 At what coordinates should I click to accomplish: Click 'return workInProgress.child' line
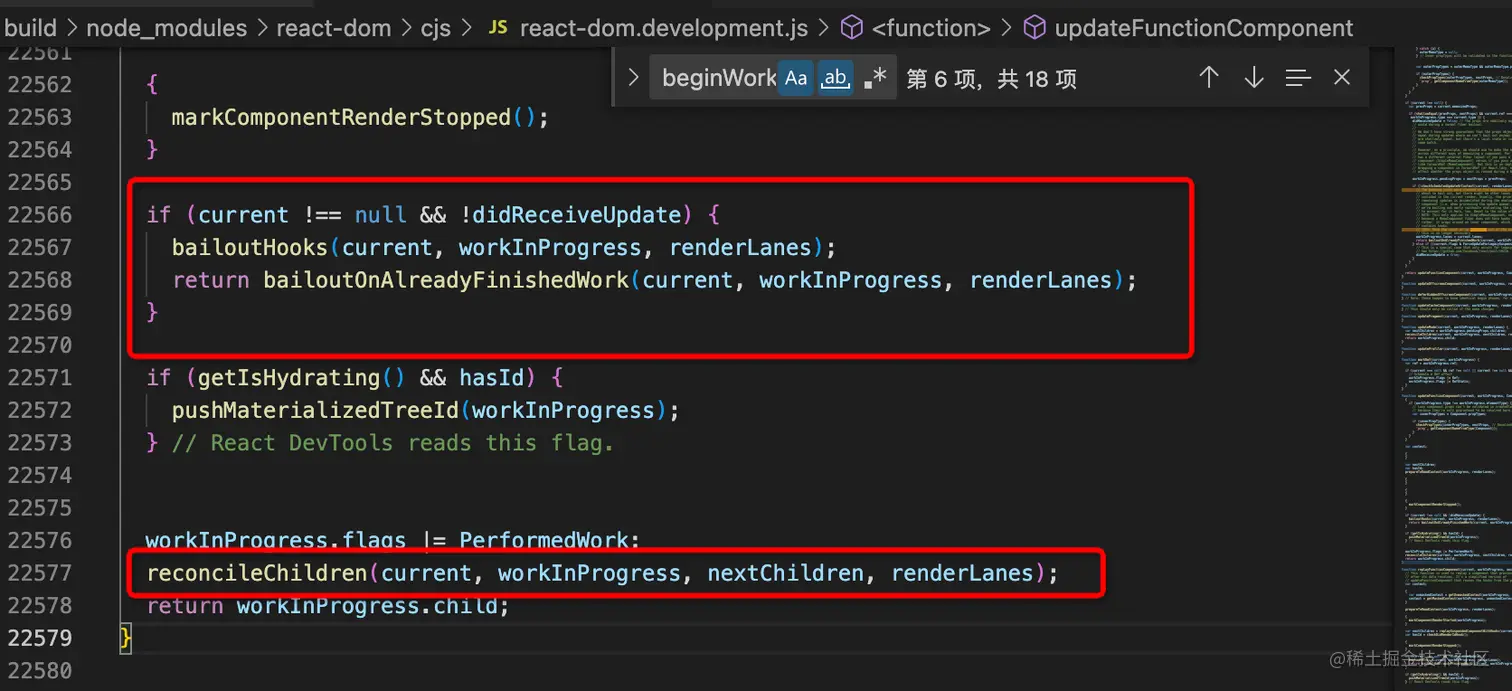click(x=328, y=606)
